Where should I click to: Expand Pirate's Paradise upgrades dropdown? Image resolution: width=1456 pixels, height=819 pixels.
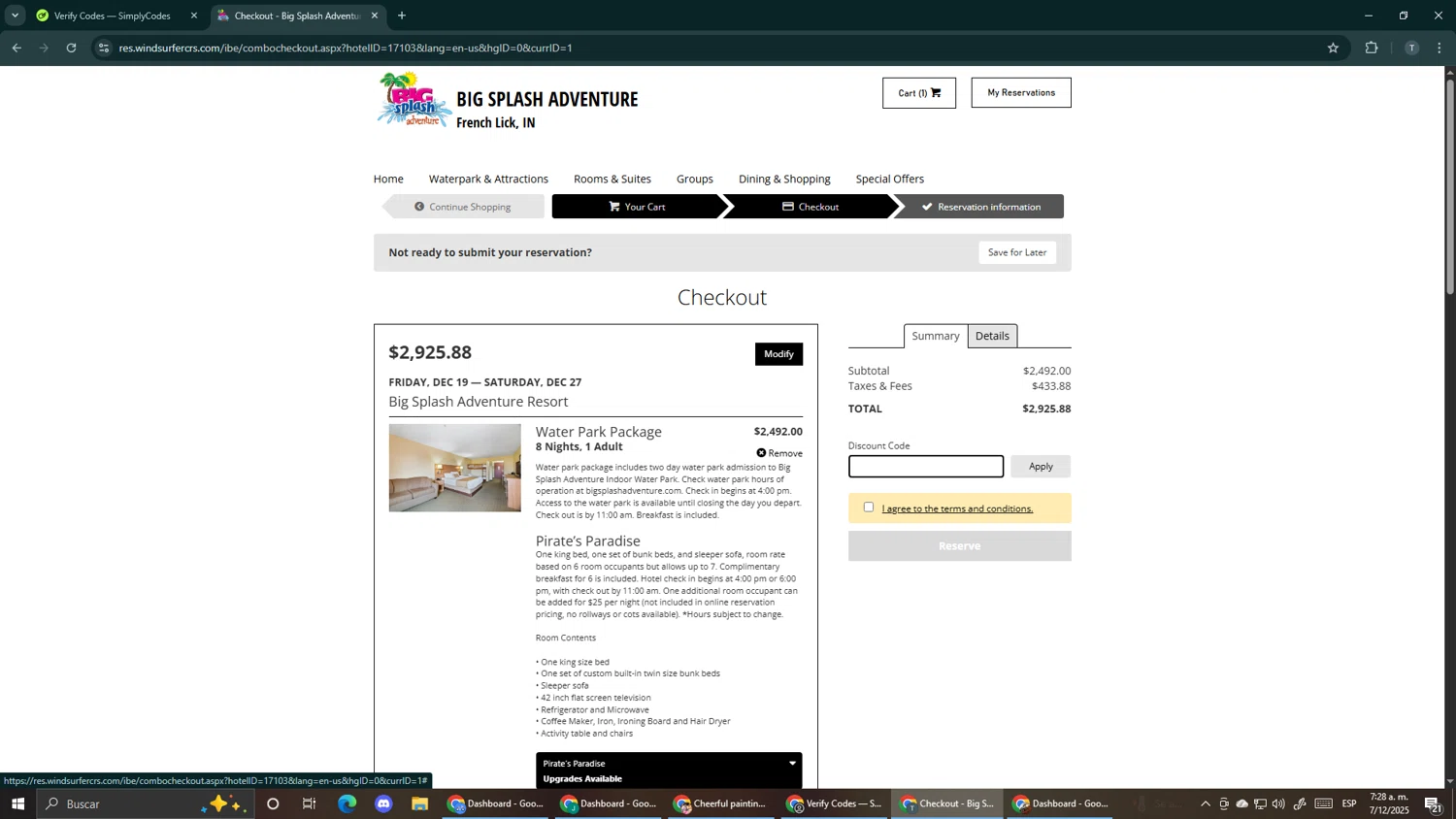669,770
